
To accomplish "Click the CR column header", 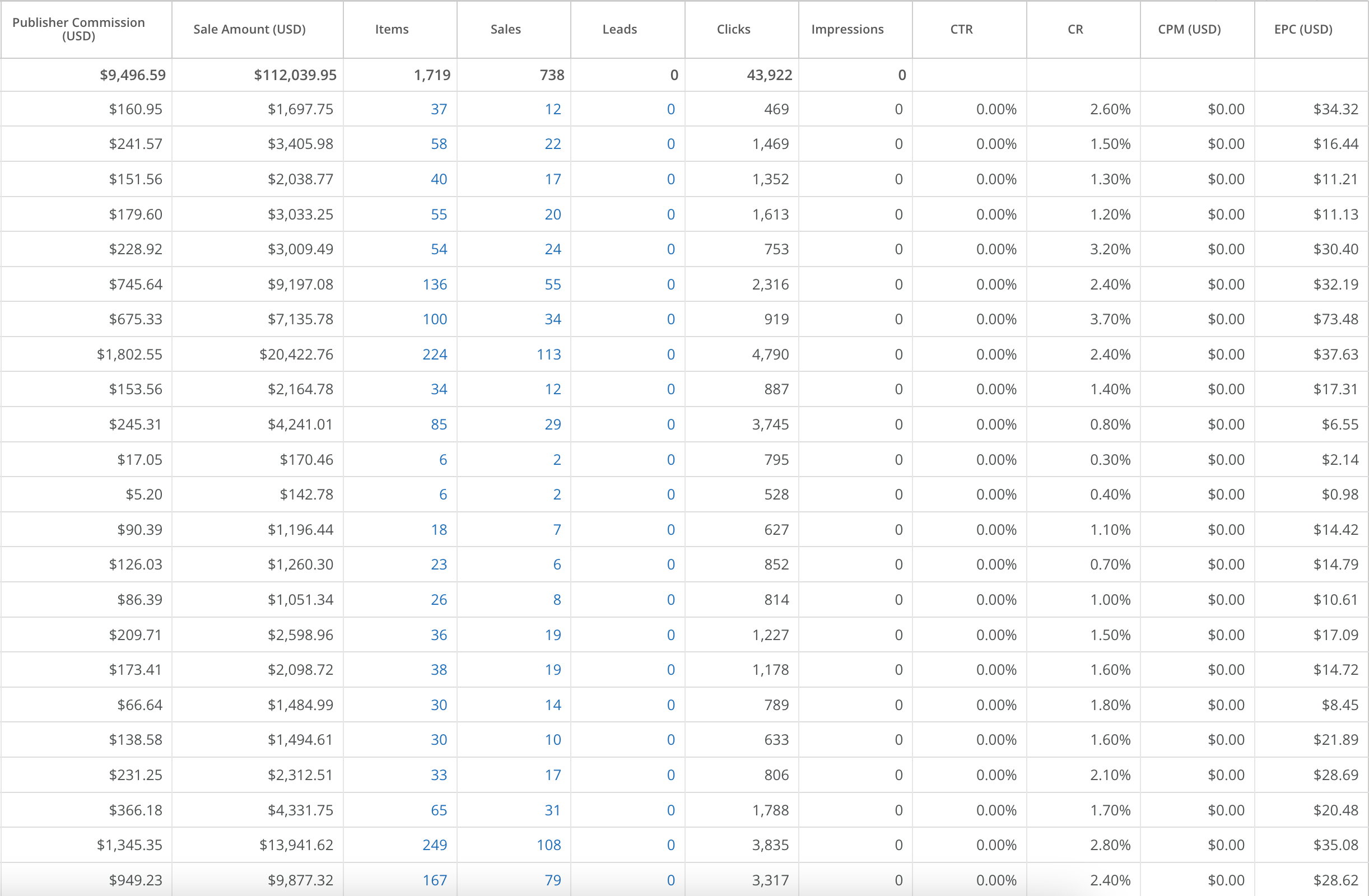I will [x=1075, y=29].
